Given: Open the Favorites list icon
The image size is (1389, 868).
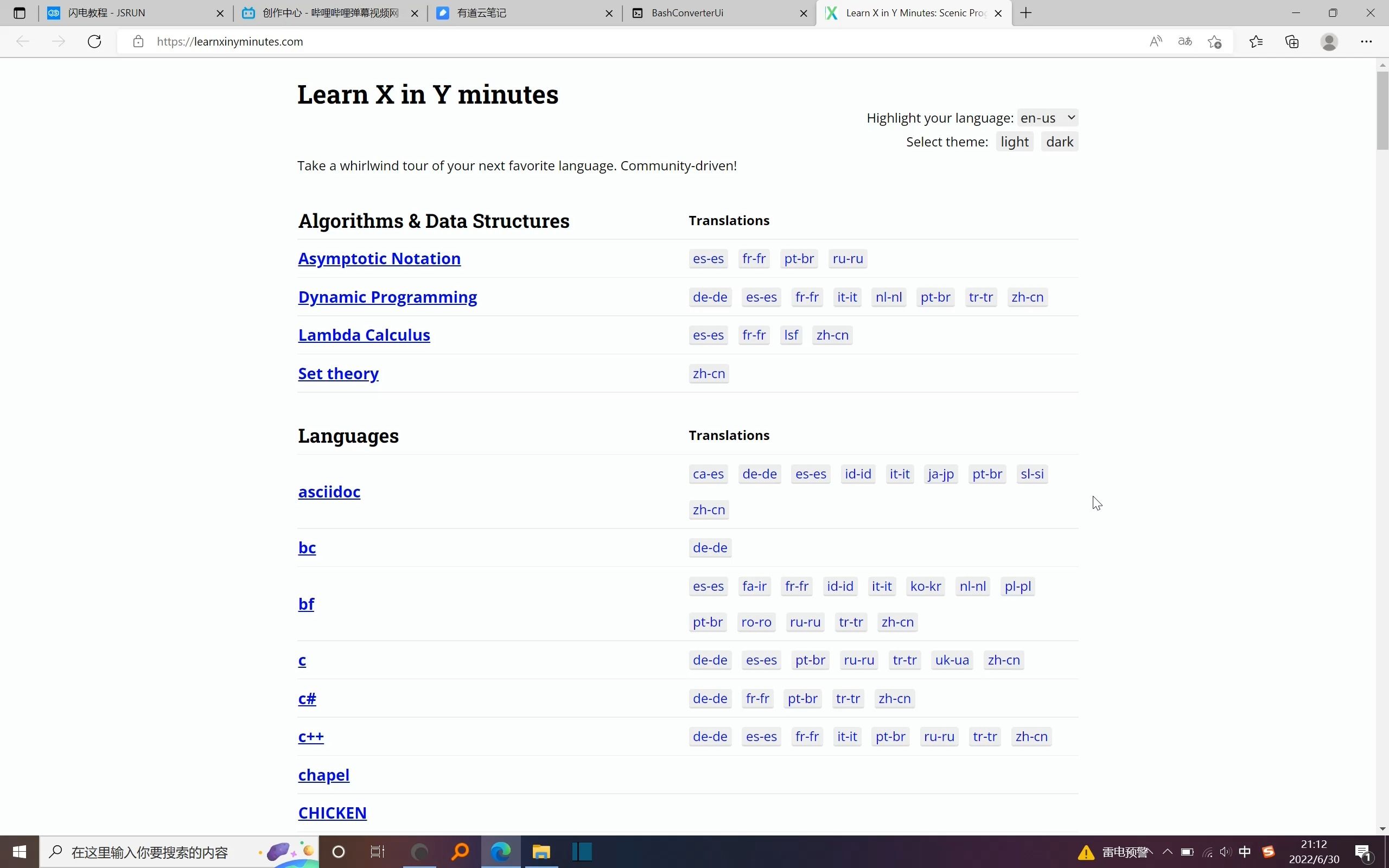Looking at the screenshot, I should [x=1256, y=41].
